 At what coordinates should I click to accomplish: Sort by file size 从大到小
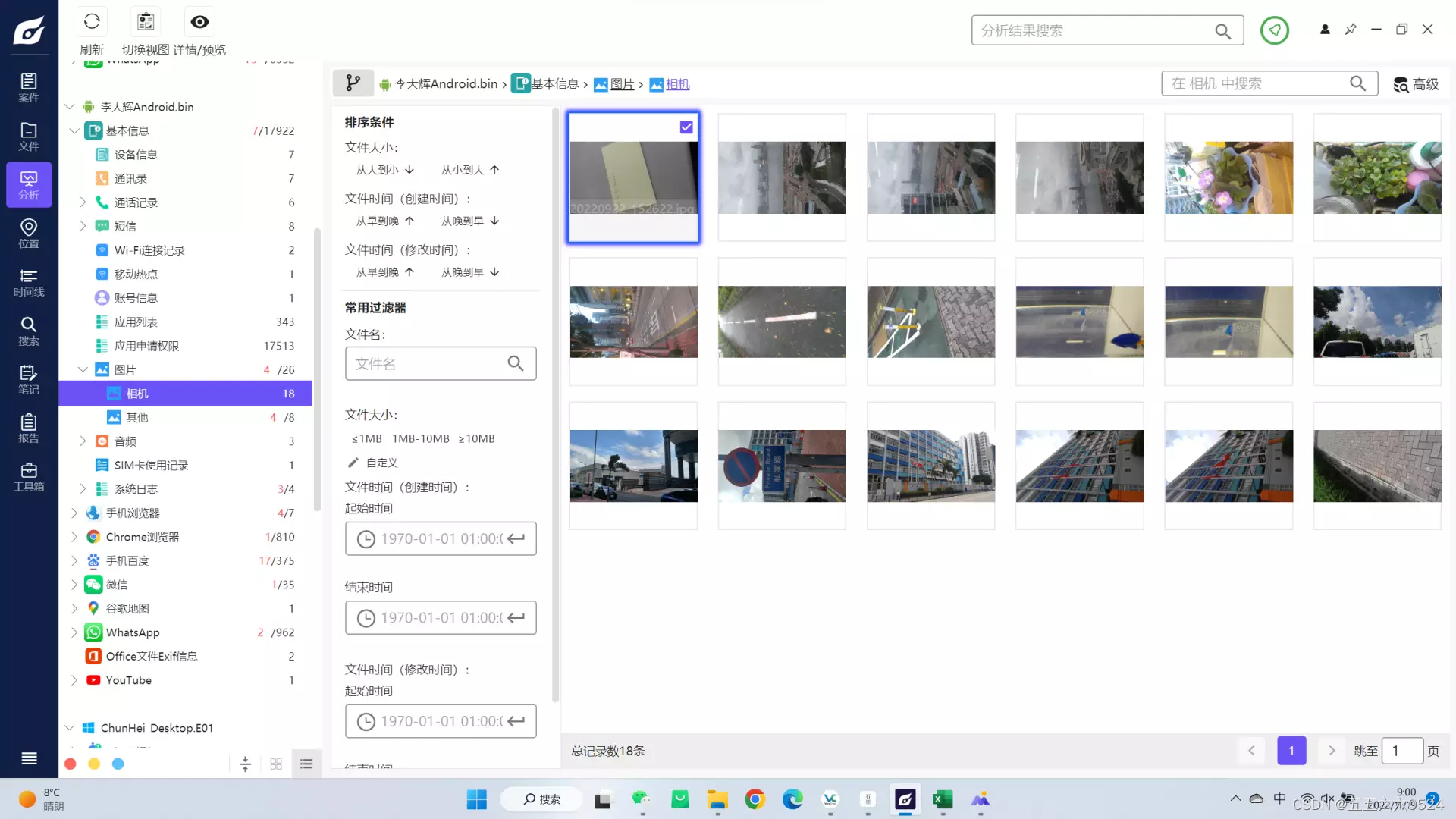point(384,170)
